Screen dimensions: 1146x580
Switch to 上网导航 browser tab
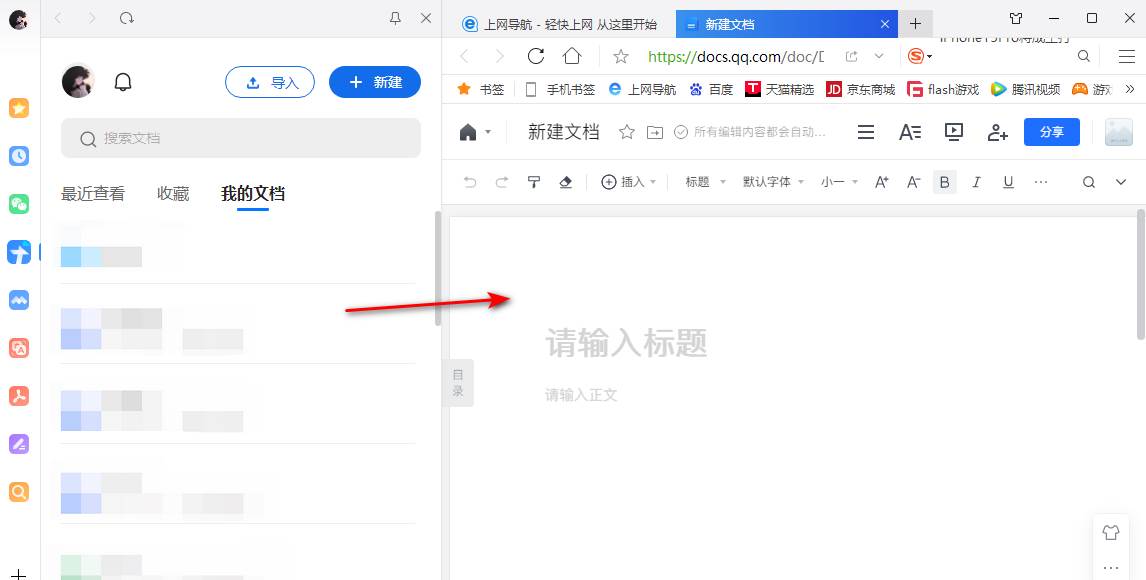pyautogui.click(x=559, y=24)
